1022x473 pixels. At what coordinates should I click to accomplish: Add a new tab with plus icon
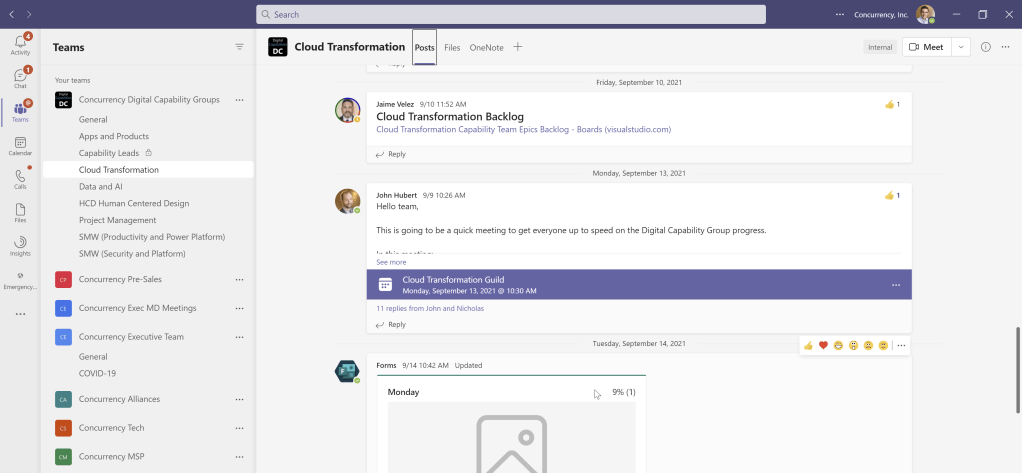[517, 47]
